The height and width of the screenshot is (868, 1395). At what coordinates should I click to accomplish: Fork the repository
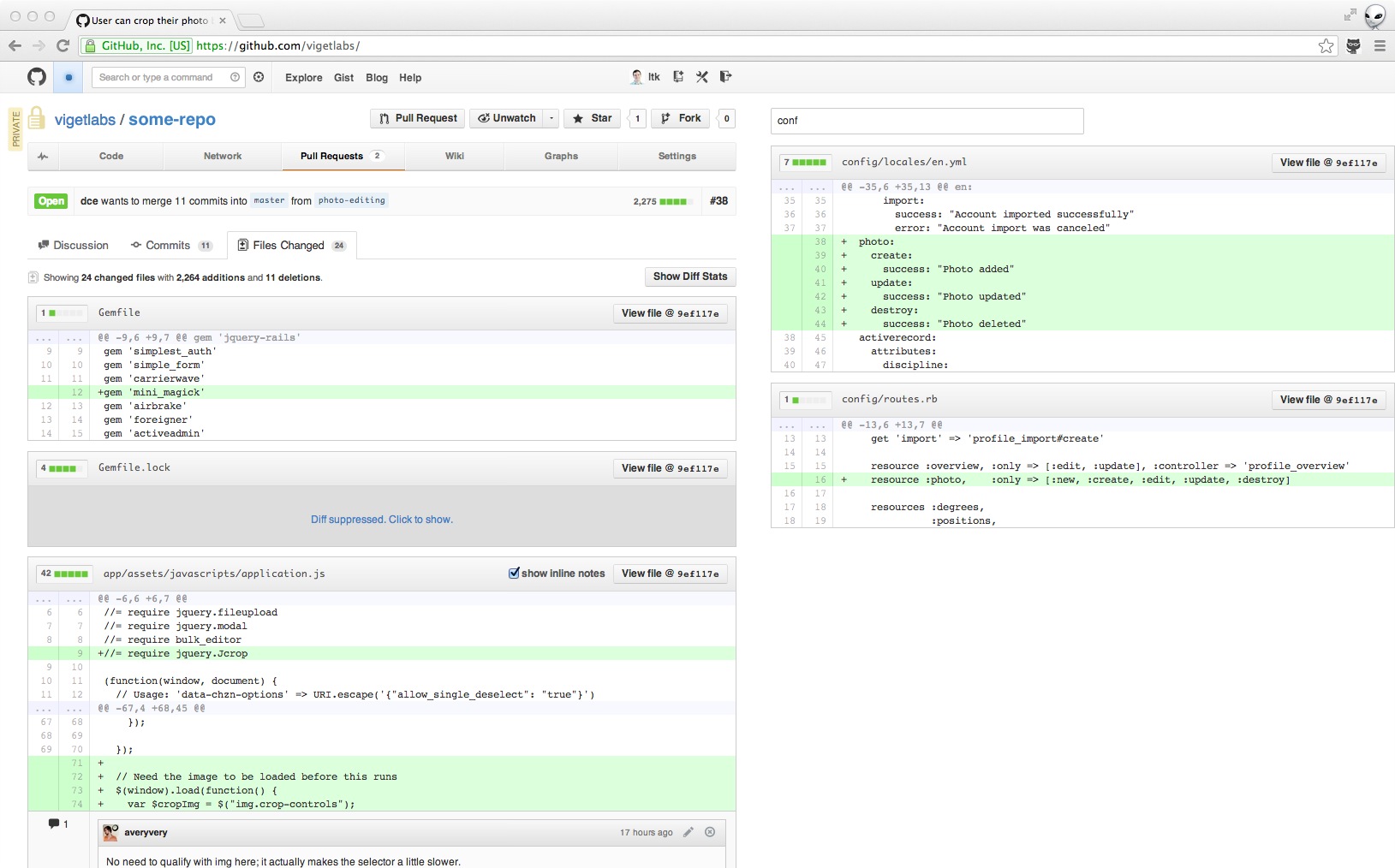coord(681,118)
